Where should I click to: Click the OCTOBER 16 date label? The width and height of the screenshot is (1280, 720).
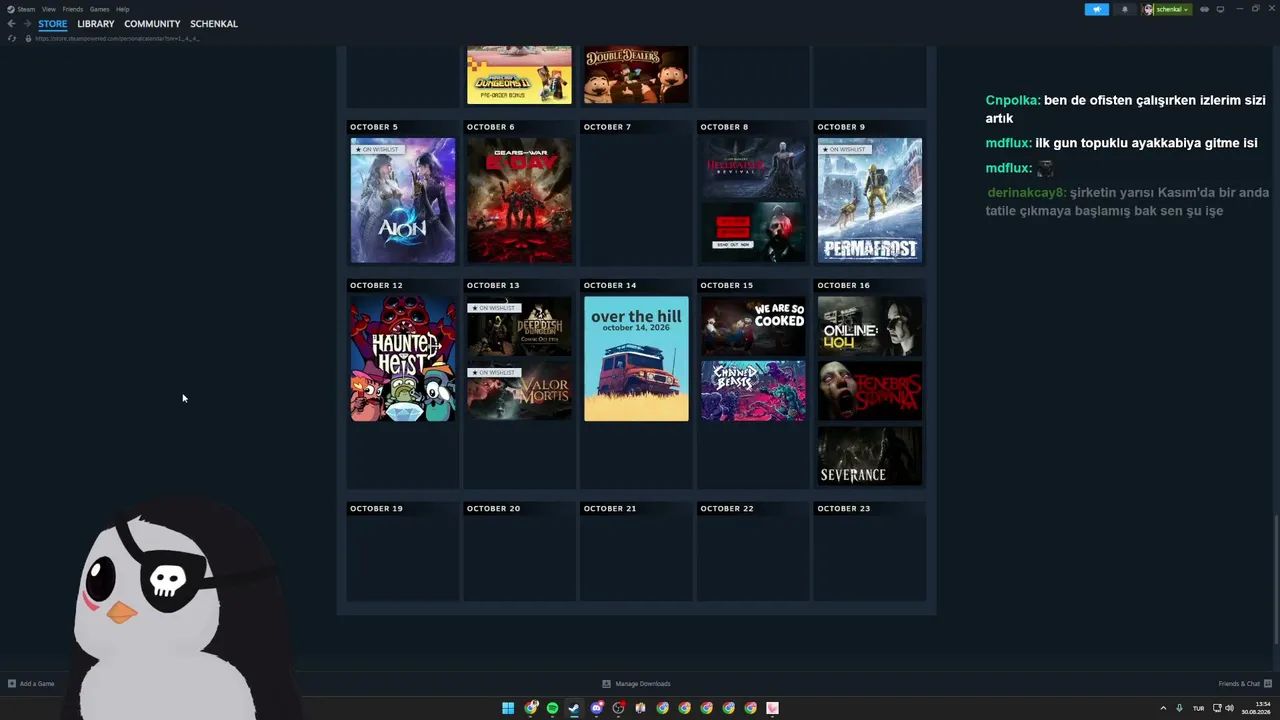pos(844,286)
